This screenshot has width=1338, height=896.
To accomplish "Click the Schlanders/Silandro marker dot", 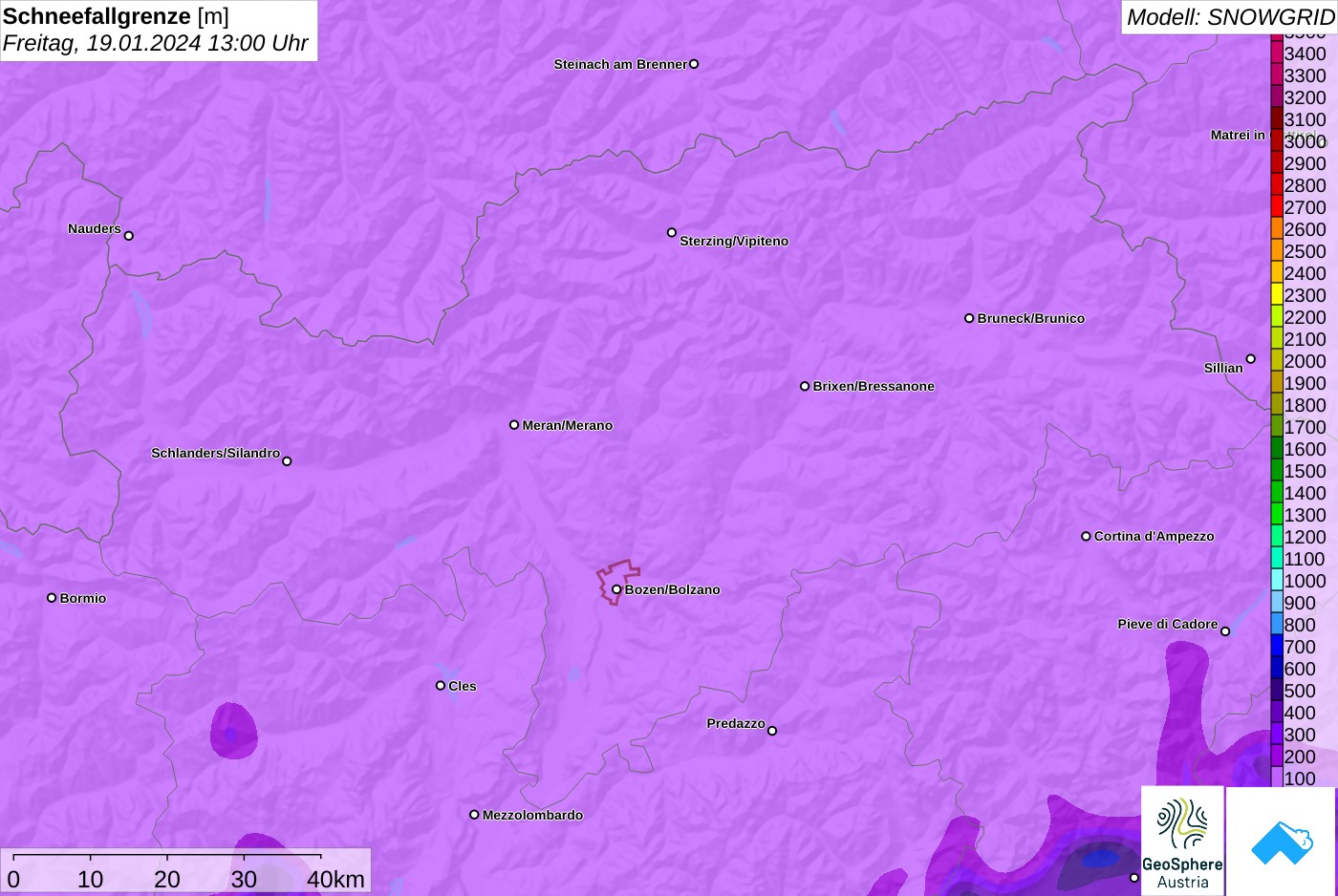I will pos(287,461).
